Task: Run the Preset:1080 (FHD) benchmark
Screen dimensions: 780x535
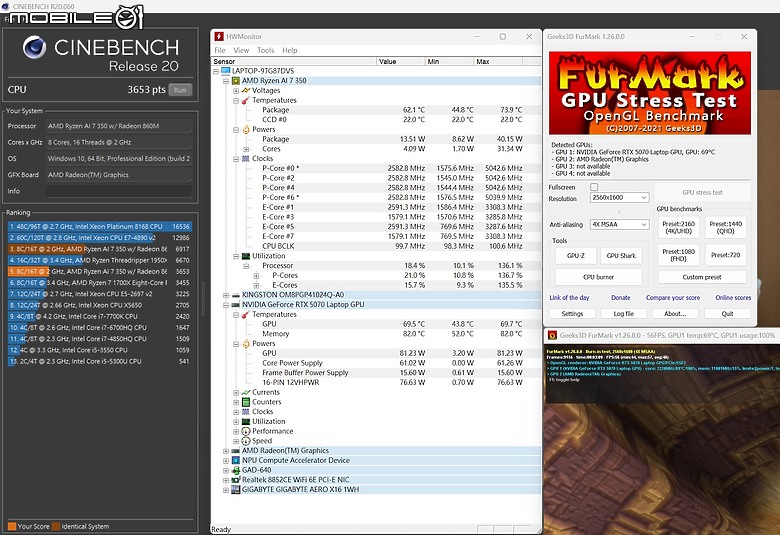Action: (x=679, y=255)
